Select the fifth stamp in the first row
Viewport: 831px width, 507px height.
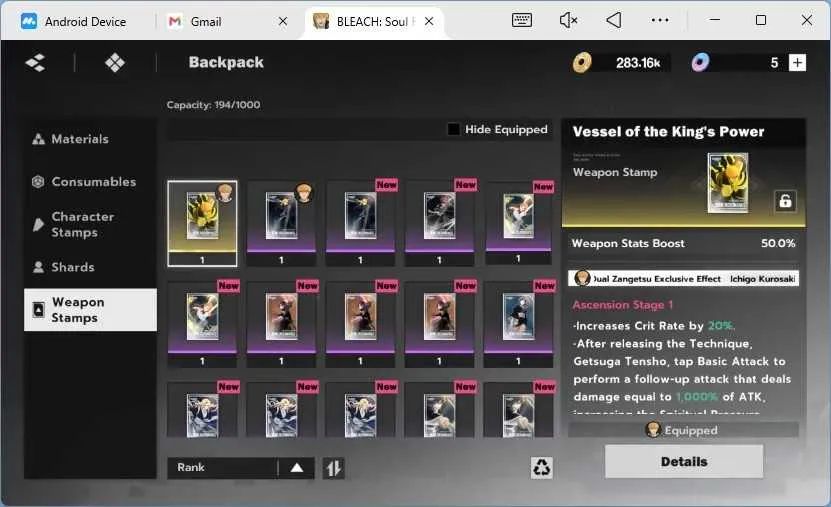(518, 223)
